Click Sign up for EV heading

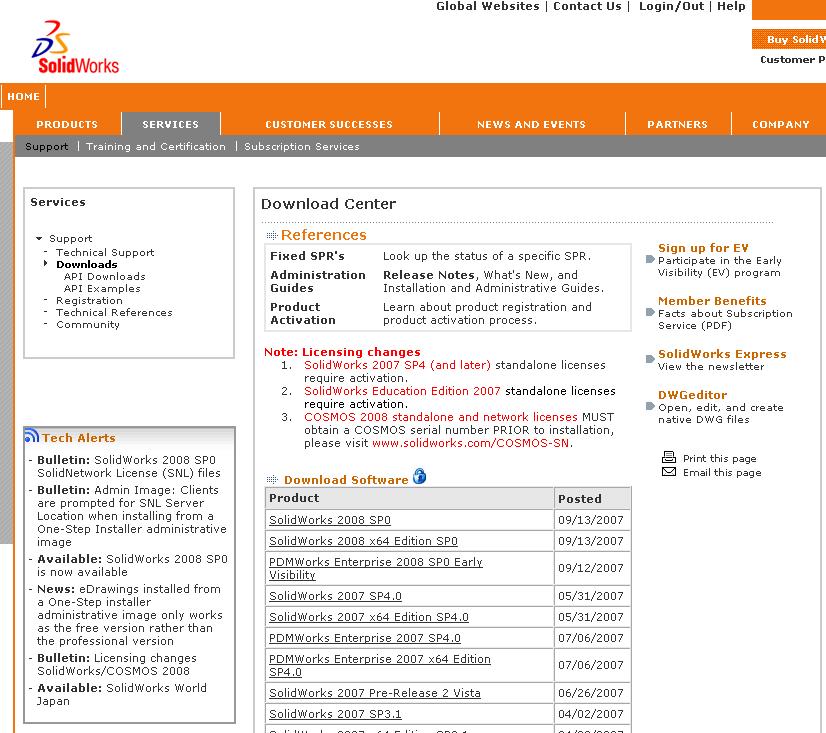(x=703, y=248)
